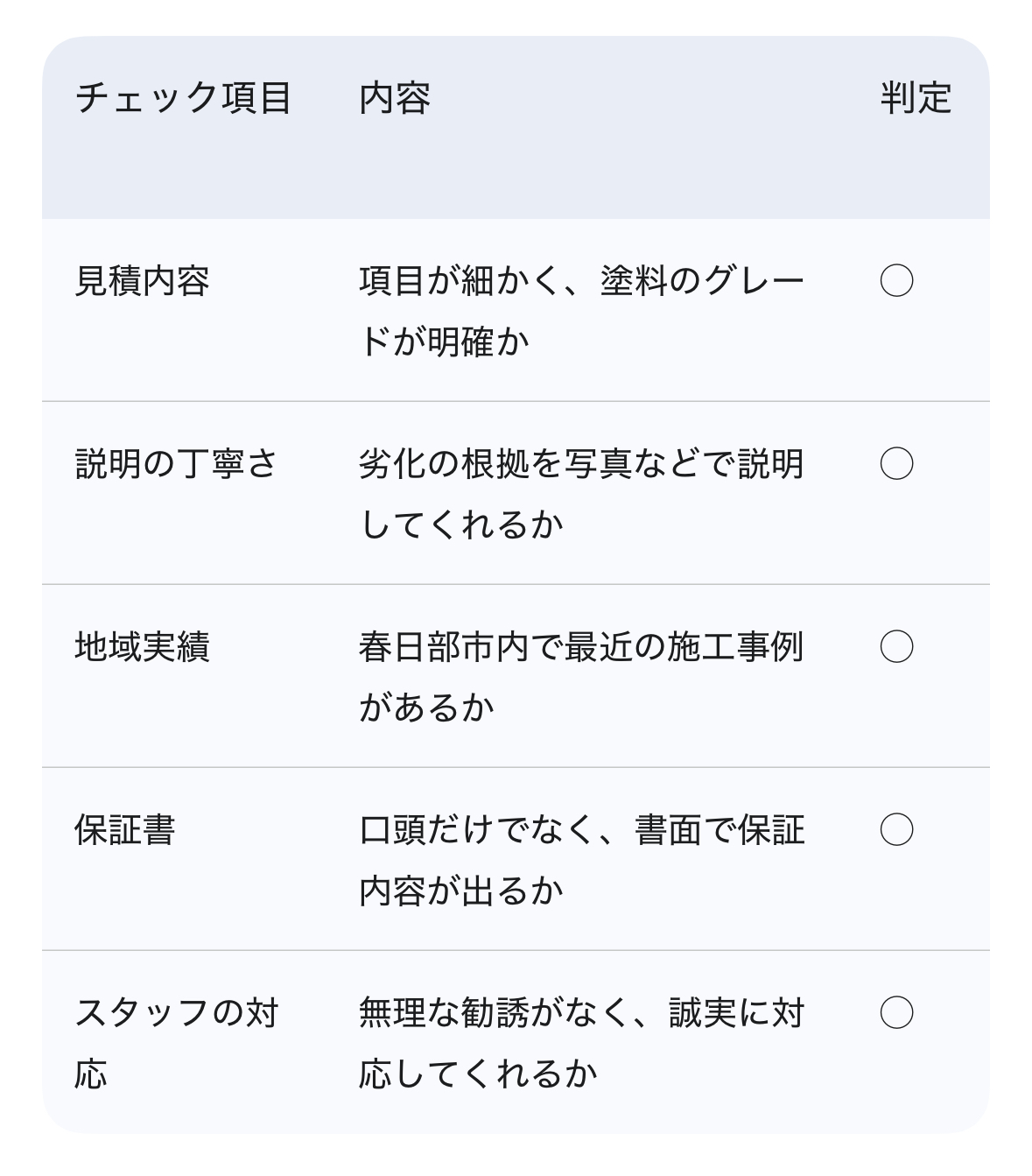
Task: Click the 地域実績 row label
Action: coord(143,647)
